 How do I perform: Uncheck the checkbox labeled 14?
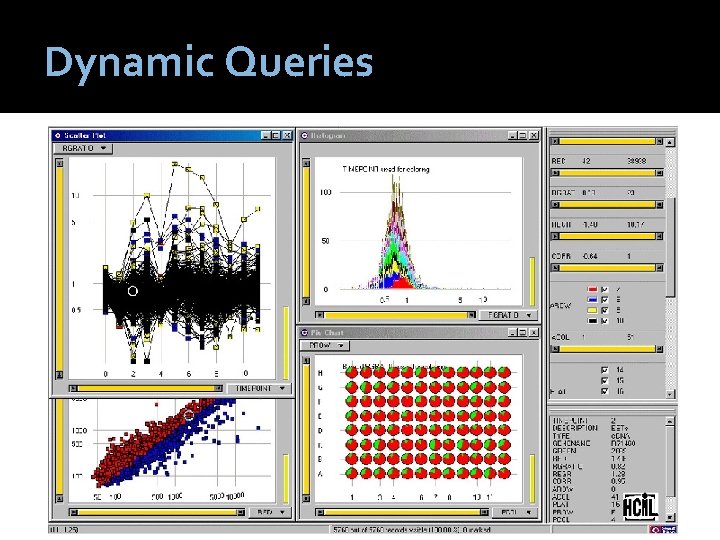click(x=605, y=370)
